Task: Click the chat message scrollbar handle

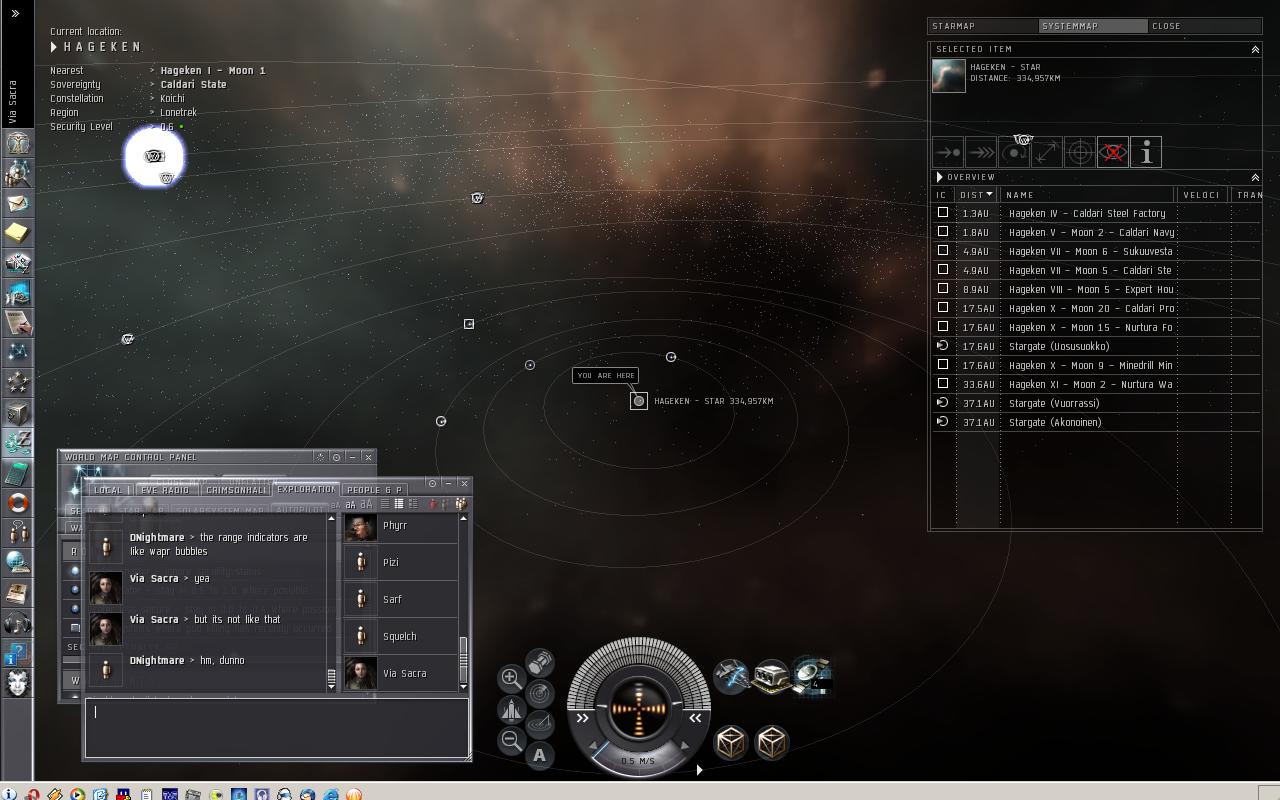Action: tap(332, 676)
